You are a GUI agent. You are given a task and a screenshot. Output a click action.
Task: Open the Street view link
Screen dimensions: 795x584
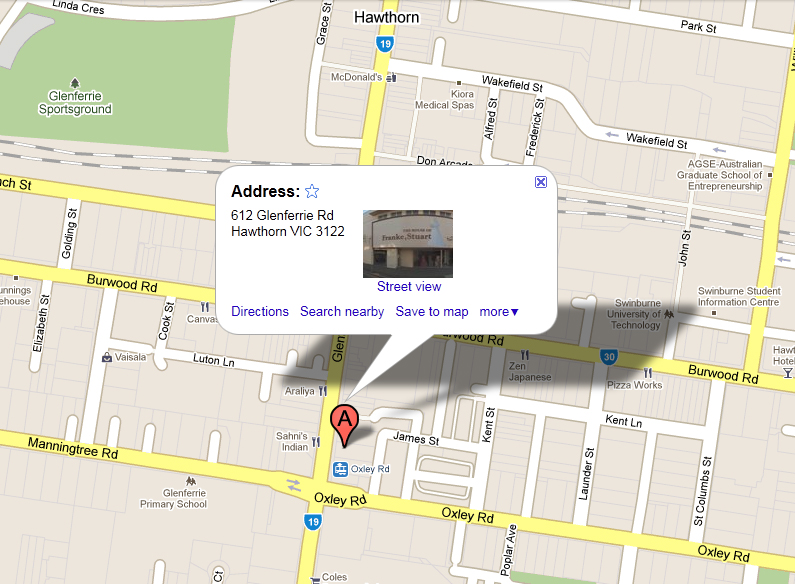409,286
